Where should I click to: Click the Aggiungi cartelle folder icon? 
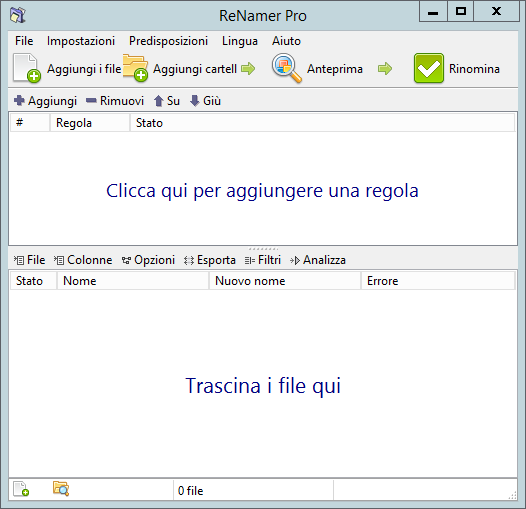tap(136, 68)
